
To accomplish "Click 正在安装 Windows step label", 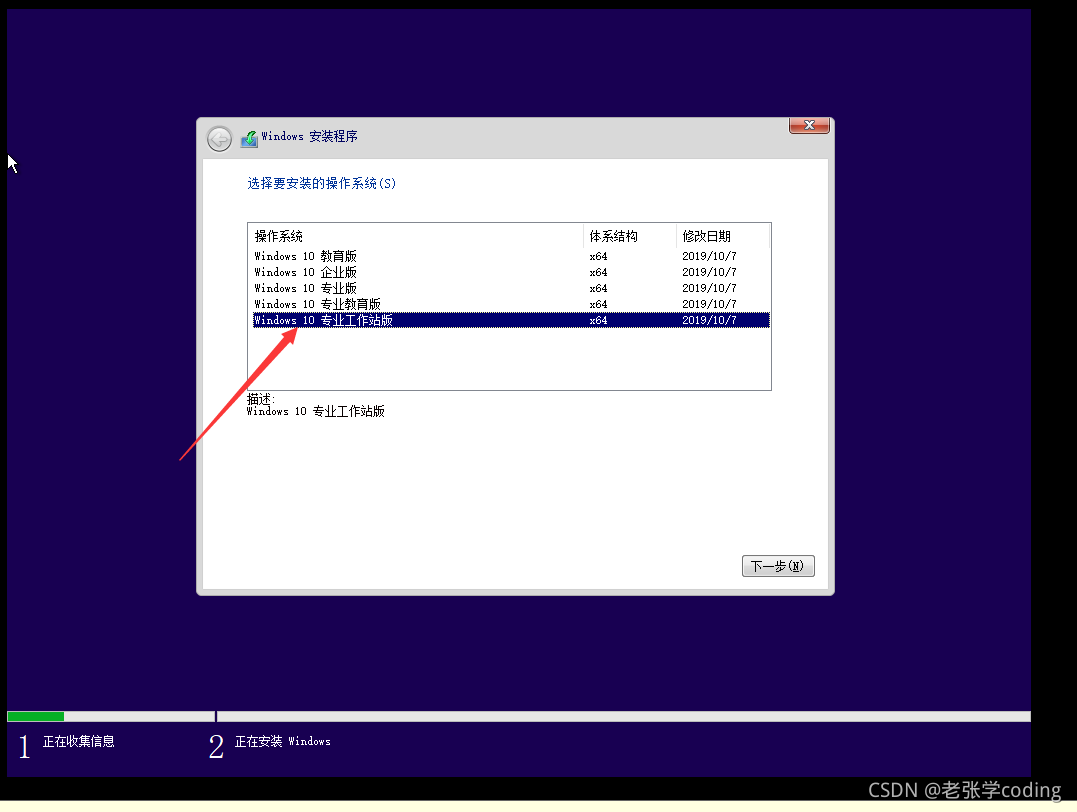I will point(282,741).
